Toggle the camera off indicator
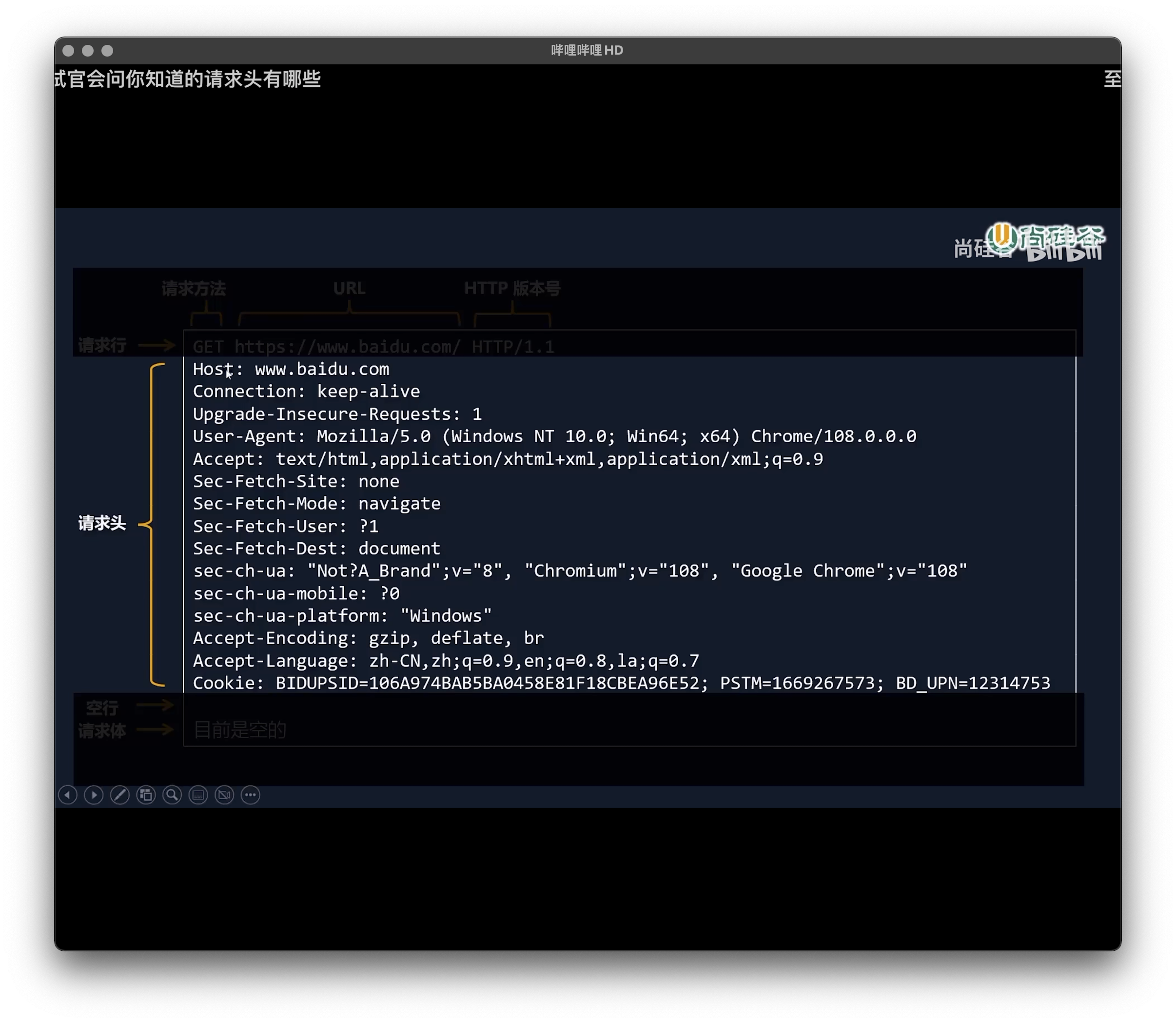Screen dimensions: 1176x1023 pyautogui.click(x=224, y=795)
